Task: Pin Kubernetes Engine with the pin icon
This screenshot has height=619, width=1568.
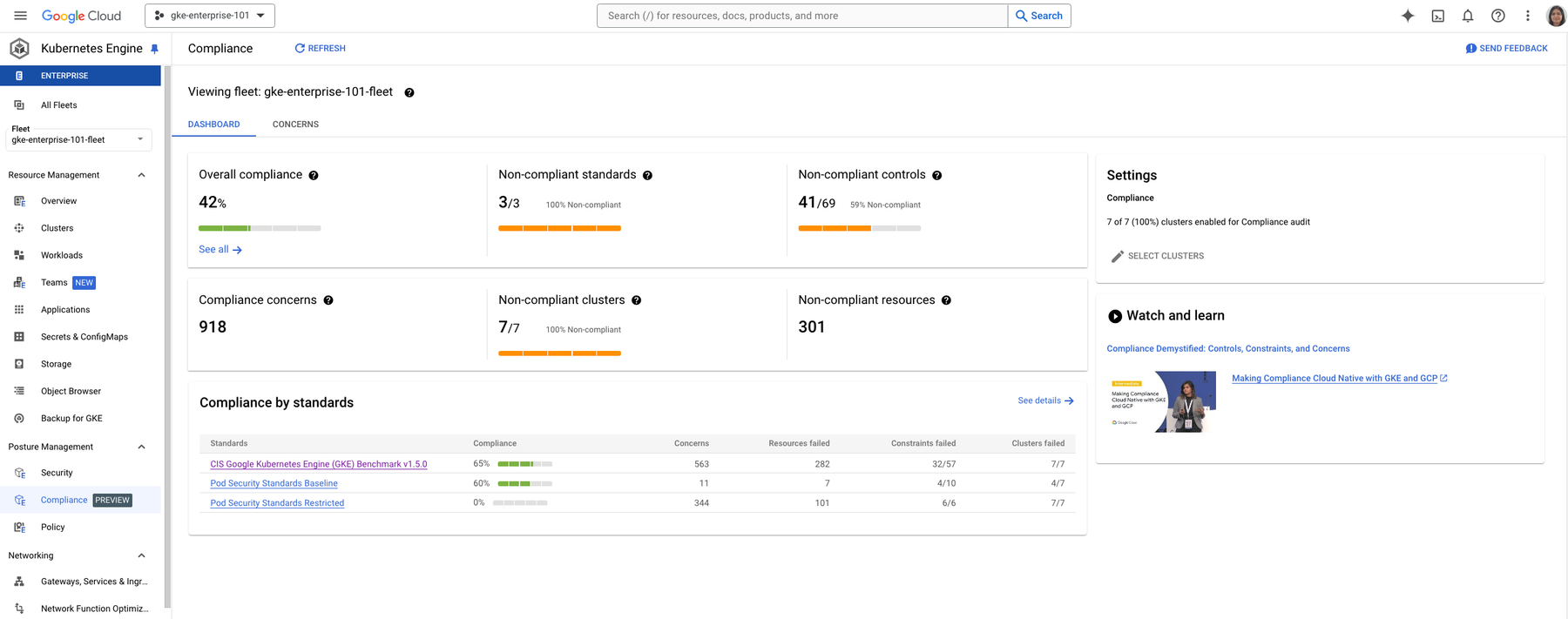Action: click(x=154, y=49)
